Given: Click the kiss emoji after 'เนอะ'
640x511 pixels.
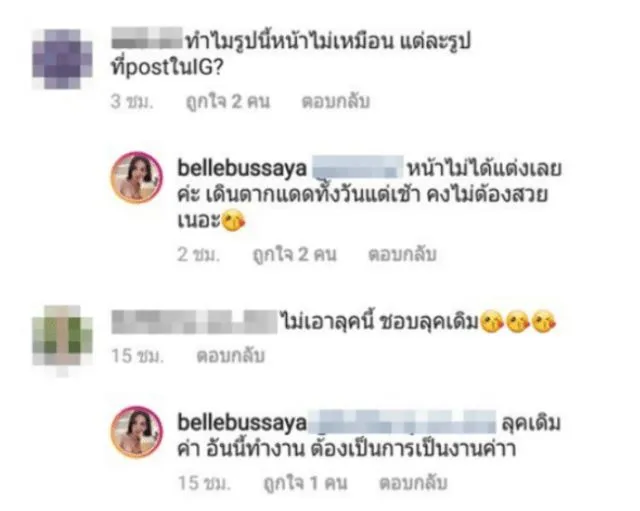Looking at the screenshot, I should (x=233, y=221).
